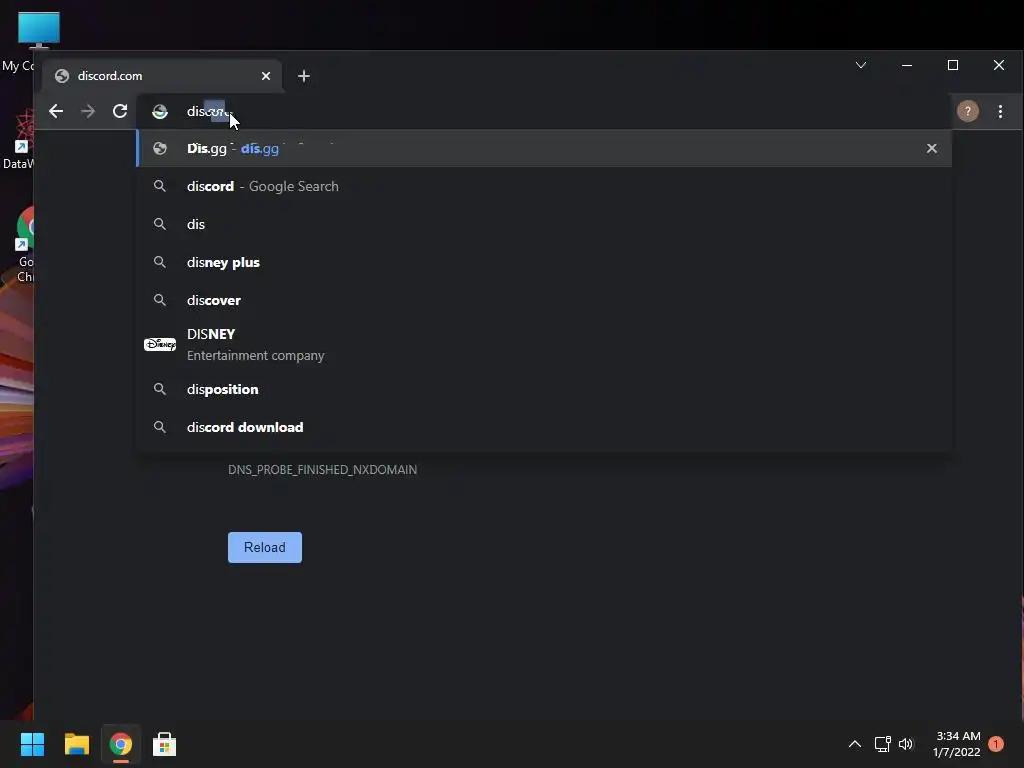Click the DNS_PROBE_FINISHED_NXDOMAIN error text
This screenshot has height=768, width=1024.
322,470
